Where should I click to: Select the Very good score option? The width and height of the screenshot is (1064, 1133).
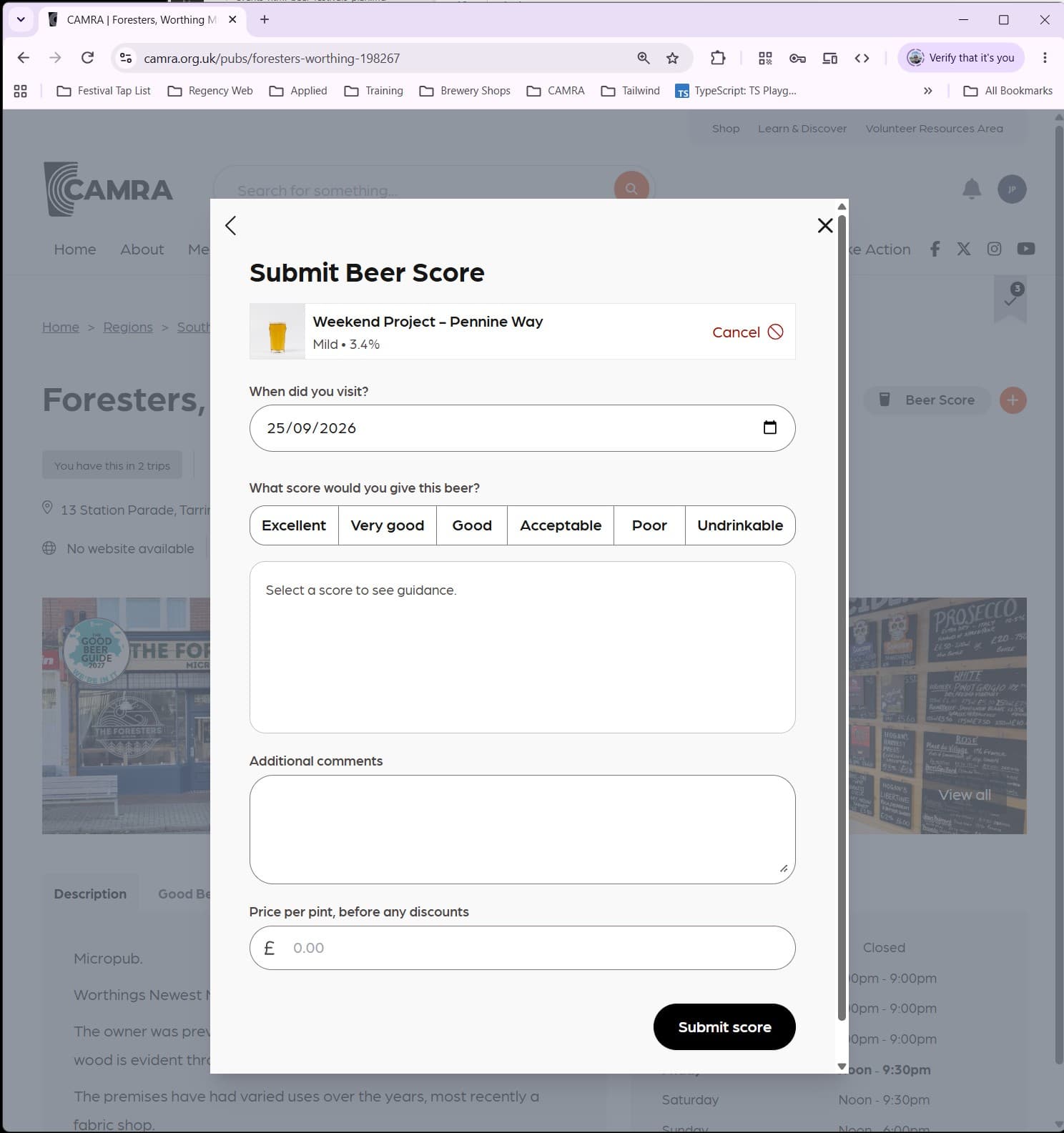387,525
